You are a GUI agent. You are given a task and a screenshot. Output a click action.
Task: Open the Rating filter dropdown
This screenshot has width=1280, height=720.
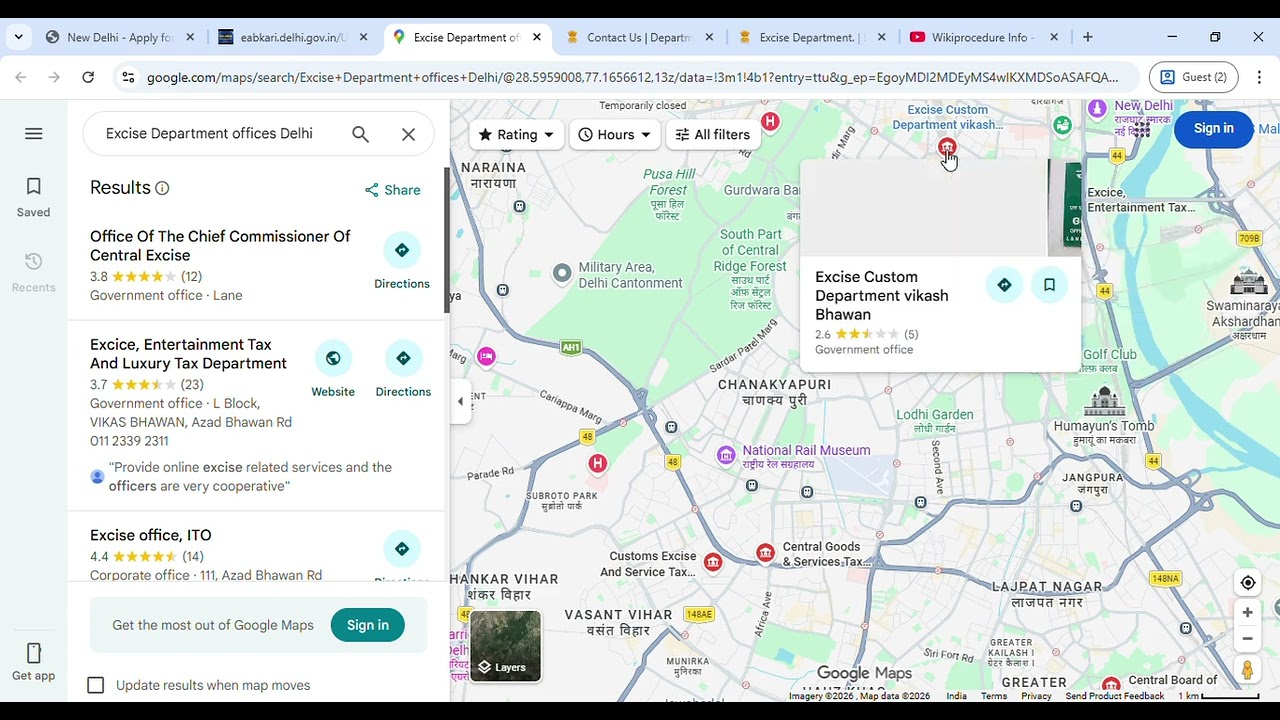point(516,135)
